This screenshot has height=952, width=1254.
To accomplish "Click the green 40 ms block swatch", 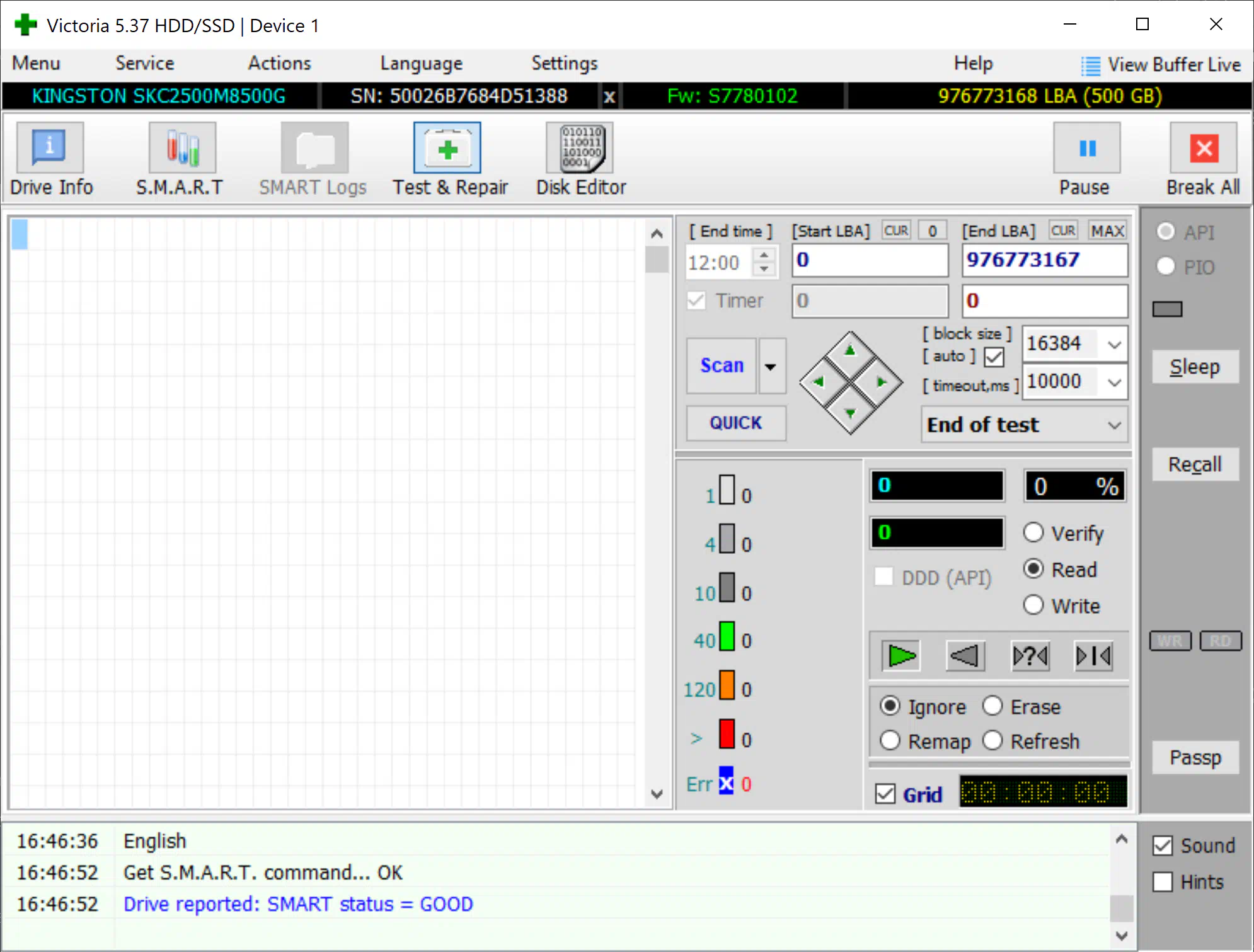I will pyautogui.click(x=727, y=636).
